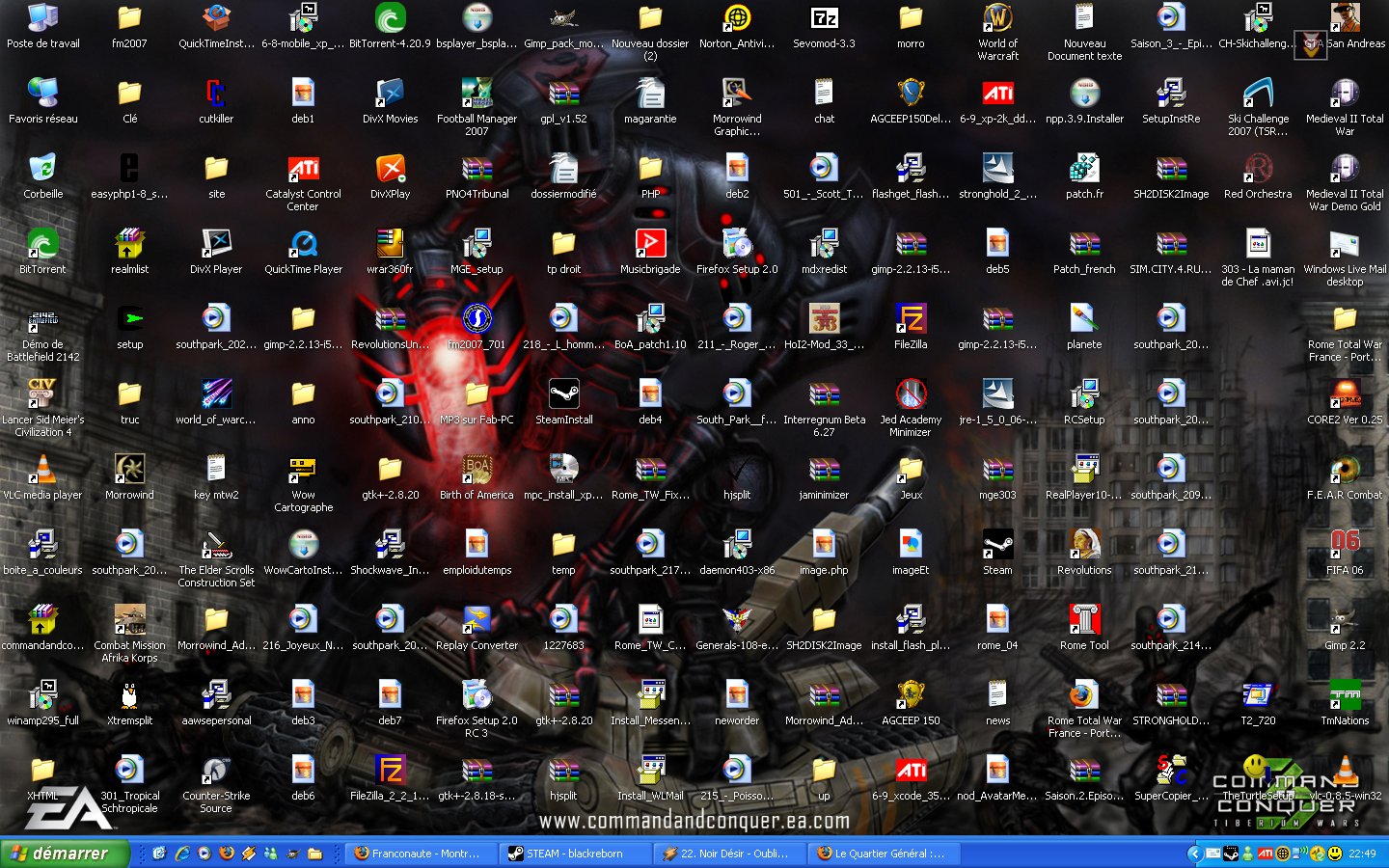Switch to Noir Désir Winamp taskbar item

click(730, 854)
